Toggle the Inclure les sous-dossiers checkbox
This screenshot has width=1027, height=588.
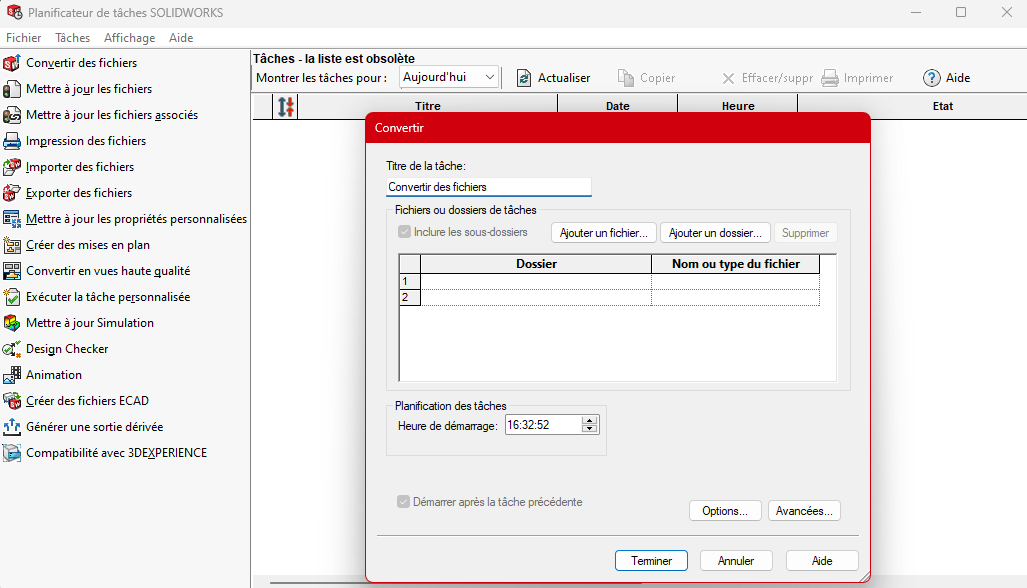coord(404,232)
